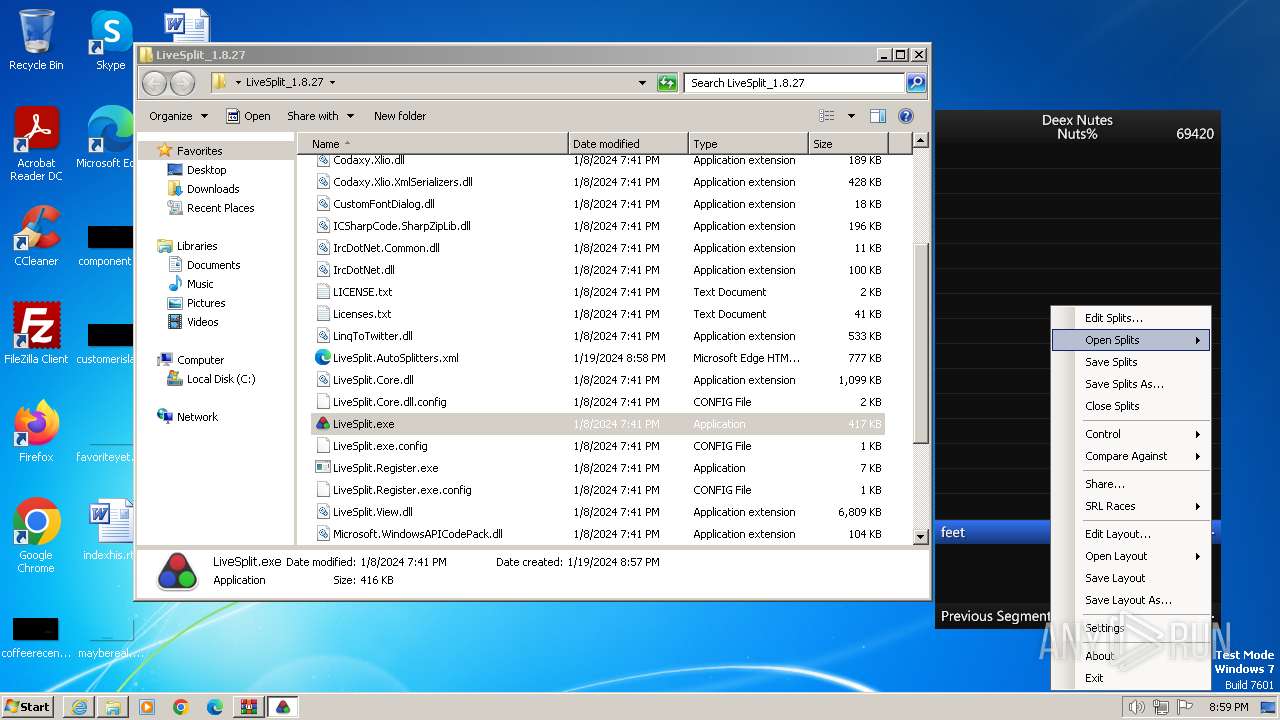Sort by the Size column header

(847, 144)
